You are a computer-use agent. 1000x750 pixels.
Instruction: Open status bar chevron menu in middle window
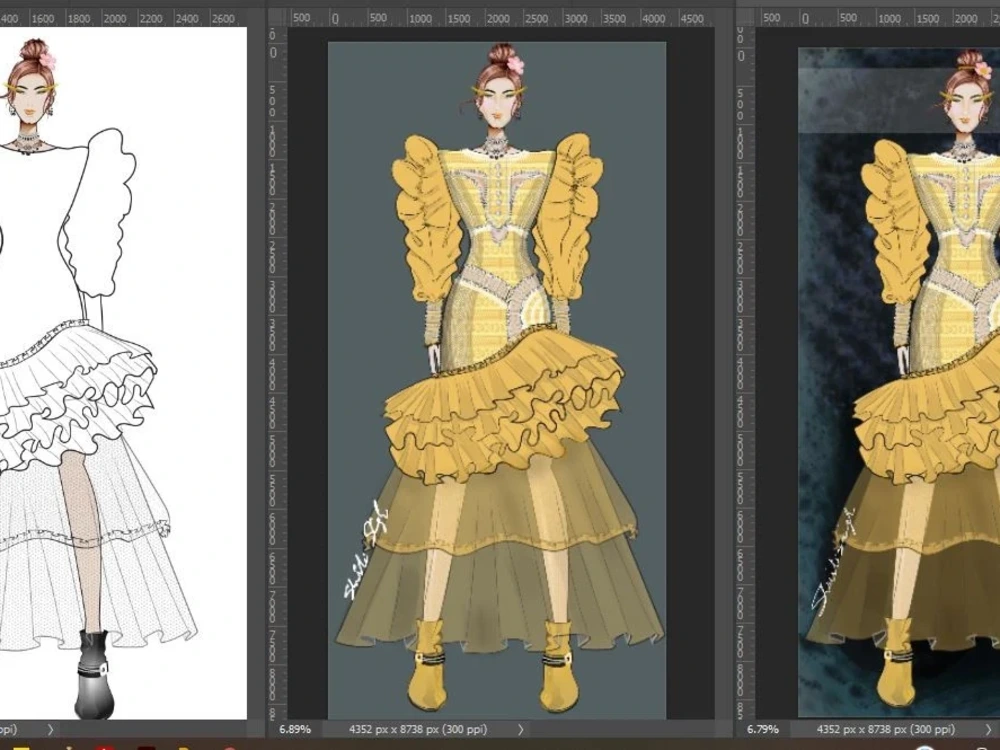click(520, 729)
